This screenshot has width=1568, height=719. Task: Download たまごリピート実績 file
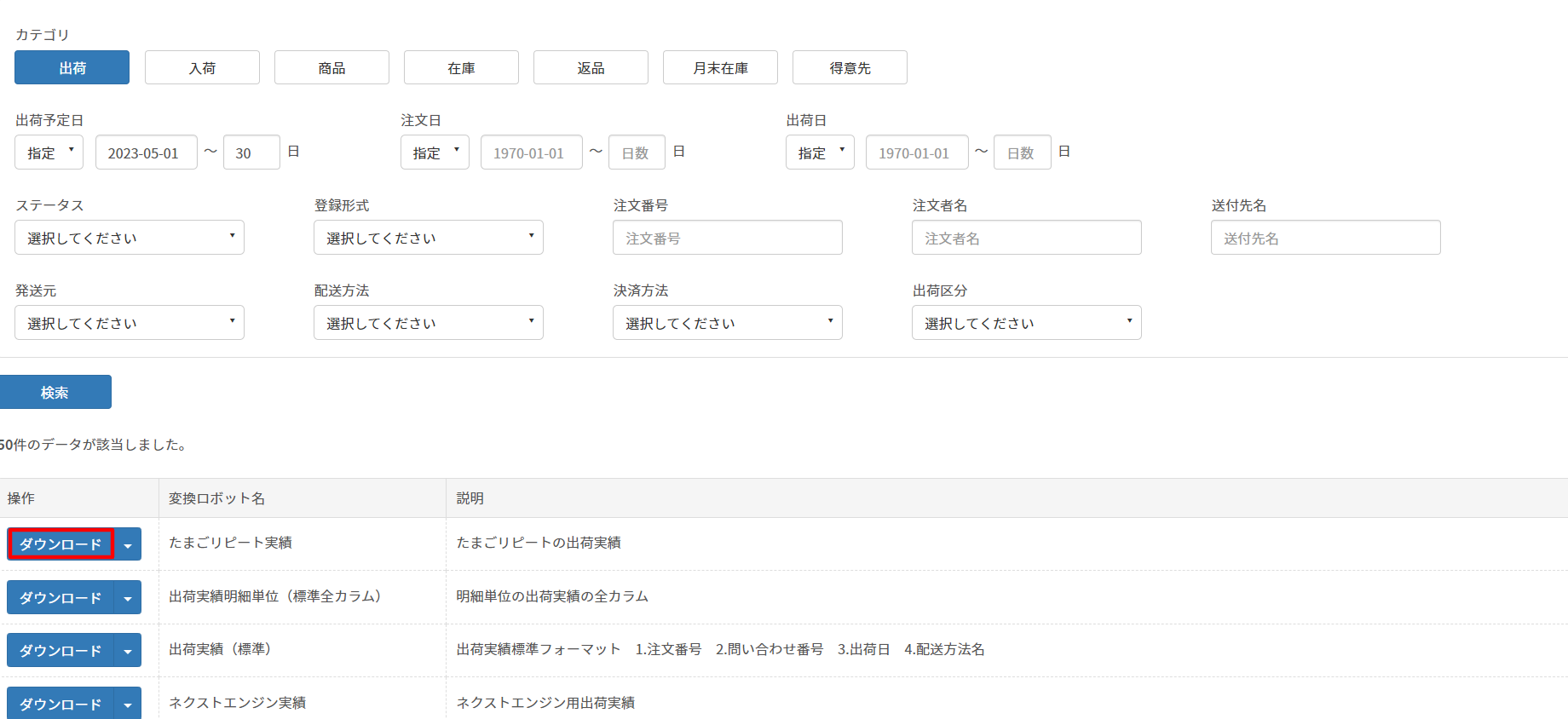point(61,544)
